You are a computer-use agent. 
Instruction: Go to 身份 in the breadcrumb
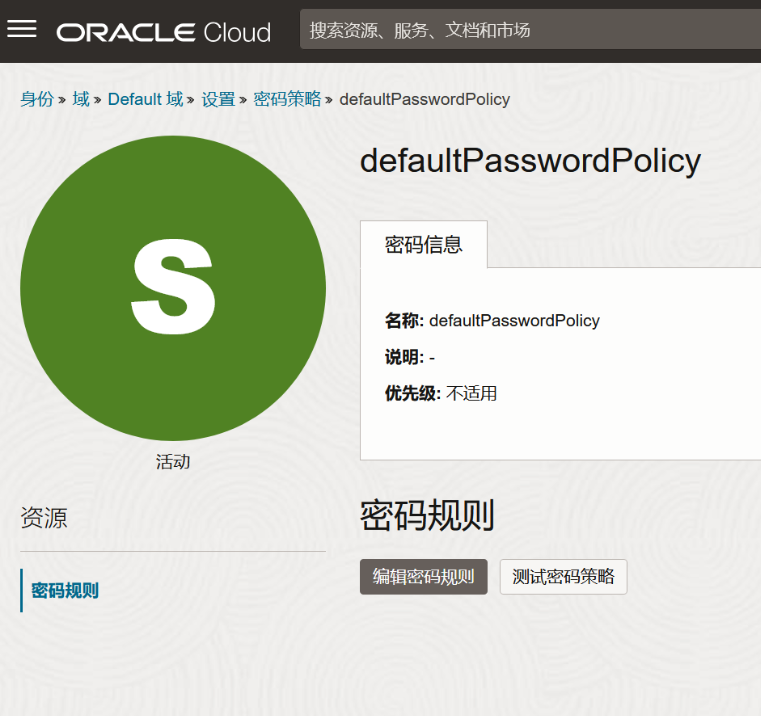click(37, 99)
